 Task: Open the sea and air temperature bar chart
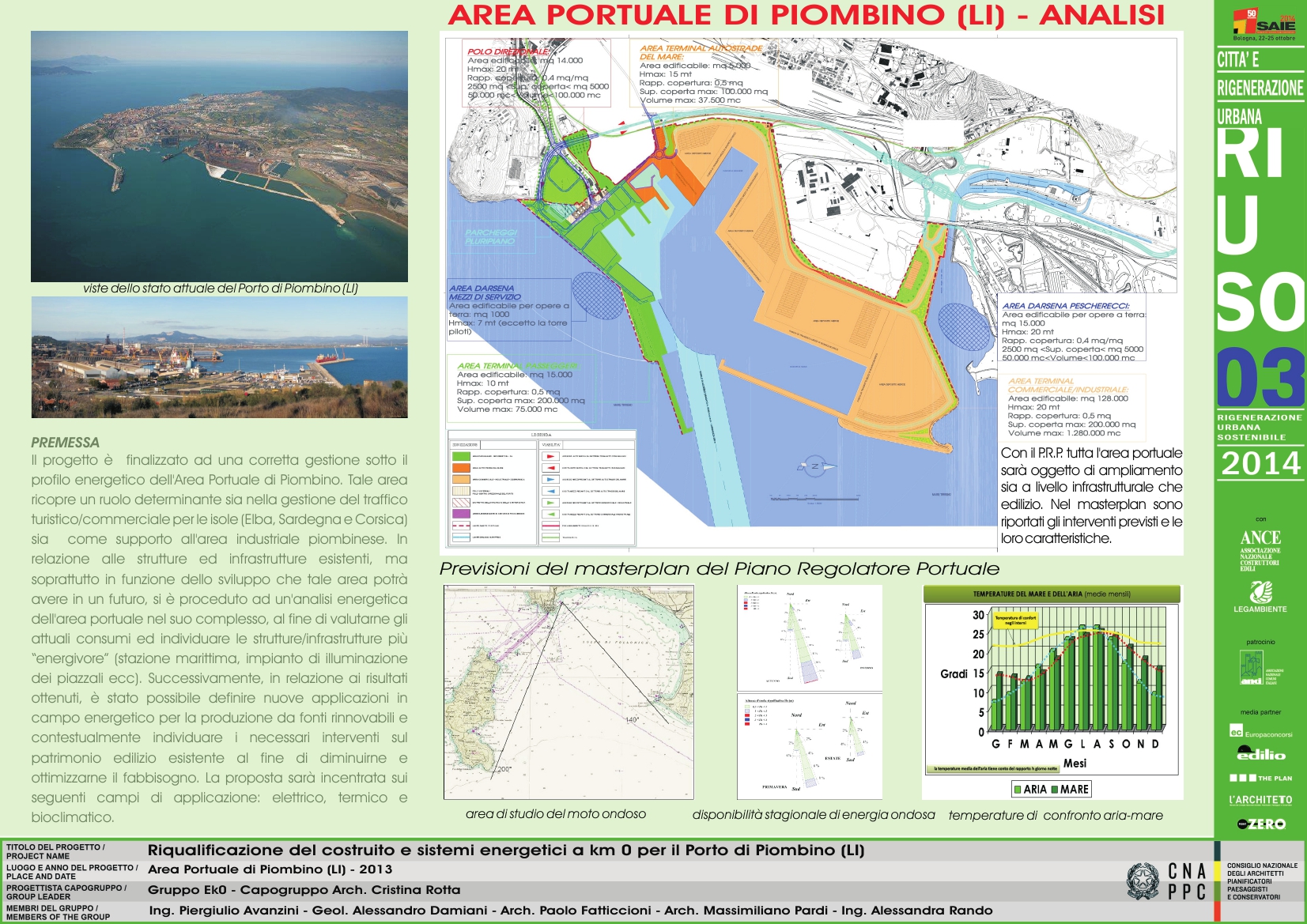coord(1052,692)
